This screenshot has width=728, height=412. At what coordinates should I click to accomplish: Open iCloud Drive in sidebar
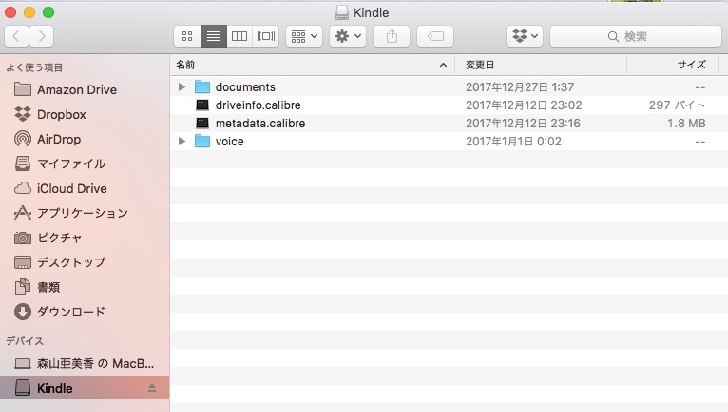point(84,188)
